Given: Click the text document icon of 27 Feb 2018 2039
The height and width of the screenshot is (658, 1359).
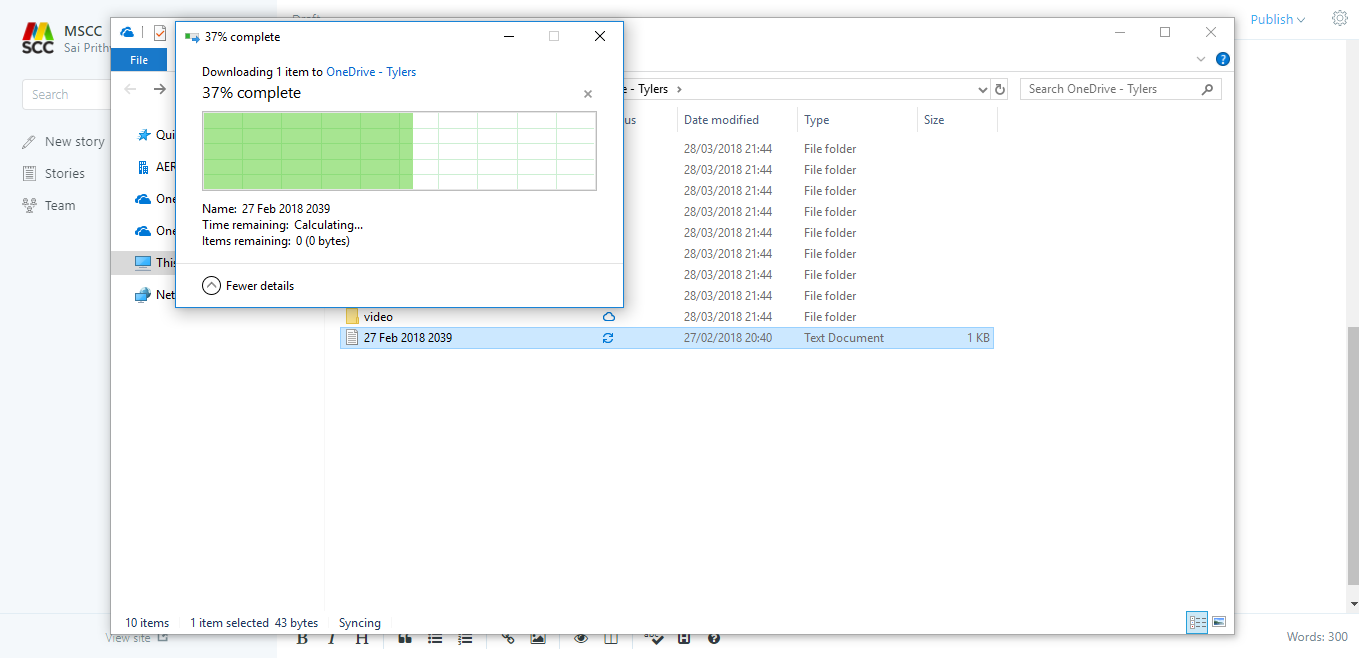Looking at the screenshot, I should point(352,338).
